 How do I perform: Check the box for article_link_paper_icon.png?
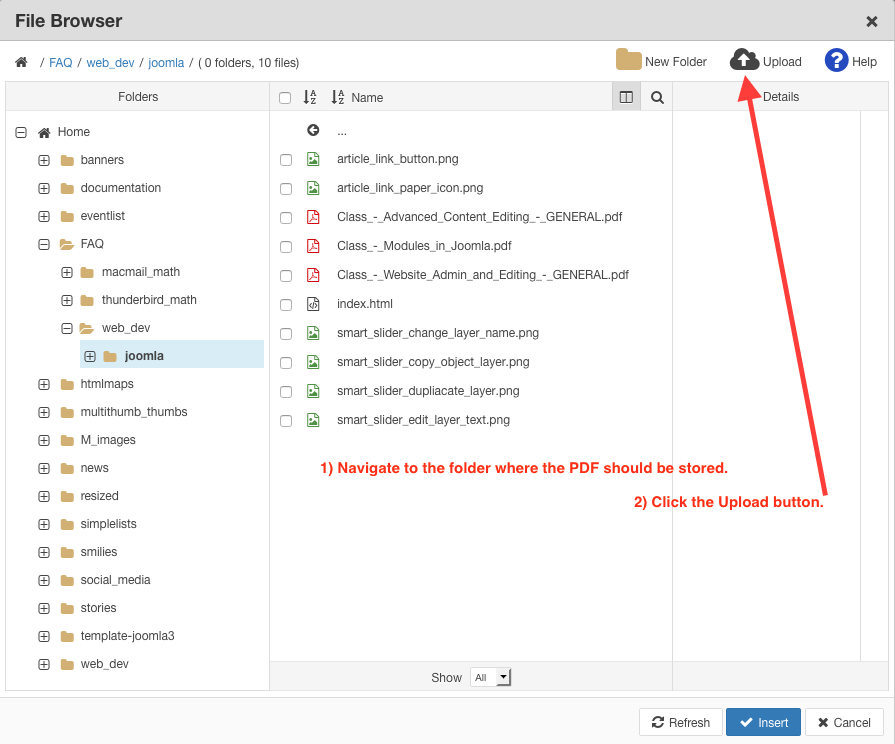tap(286, 189)
